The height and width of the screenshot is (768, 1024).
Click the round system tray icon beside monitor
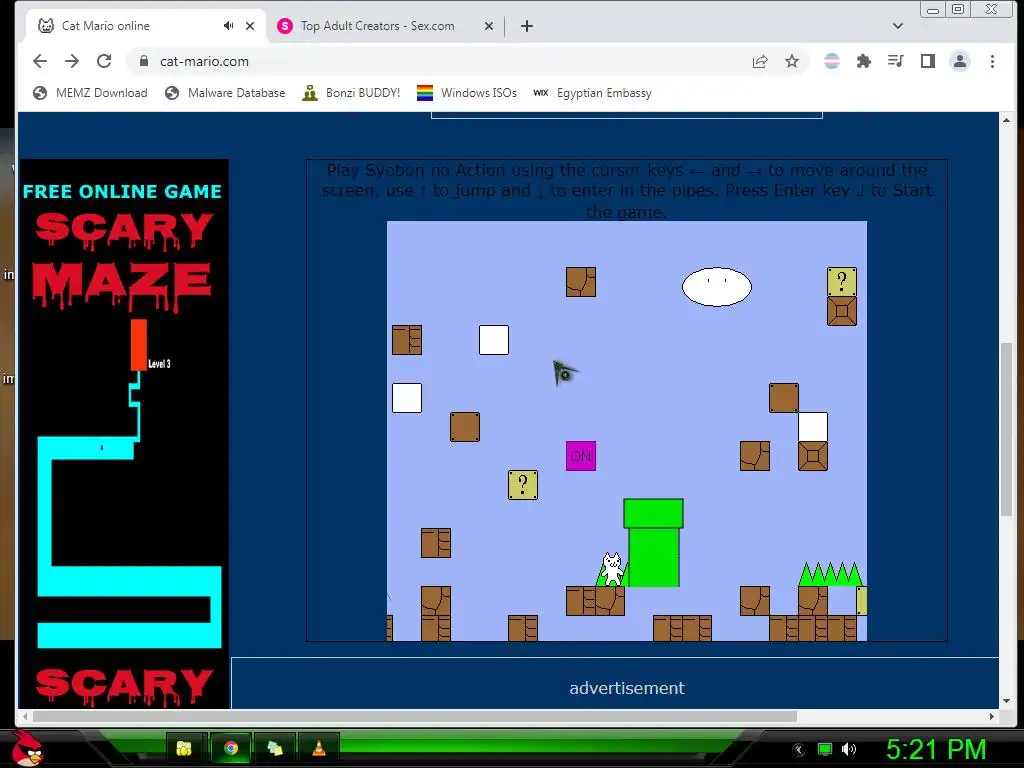(799, 749)
